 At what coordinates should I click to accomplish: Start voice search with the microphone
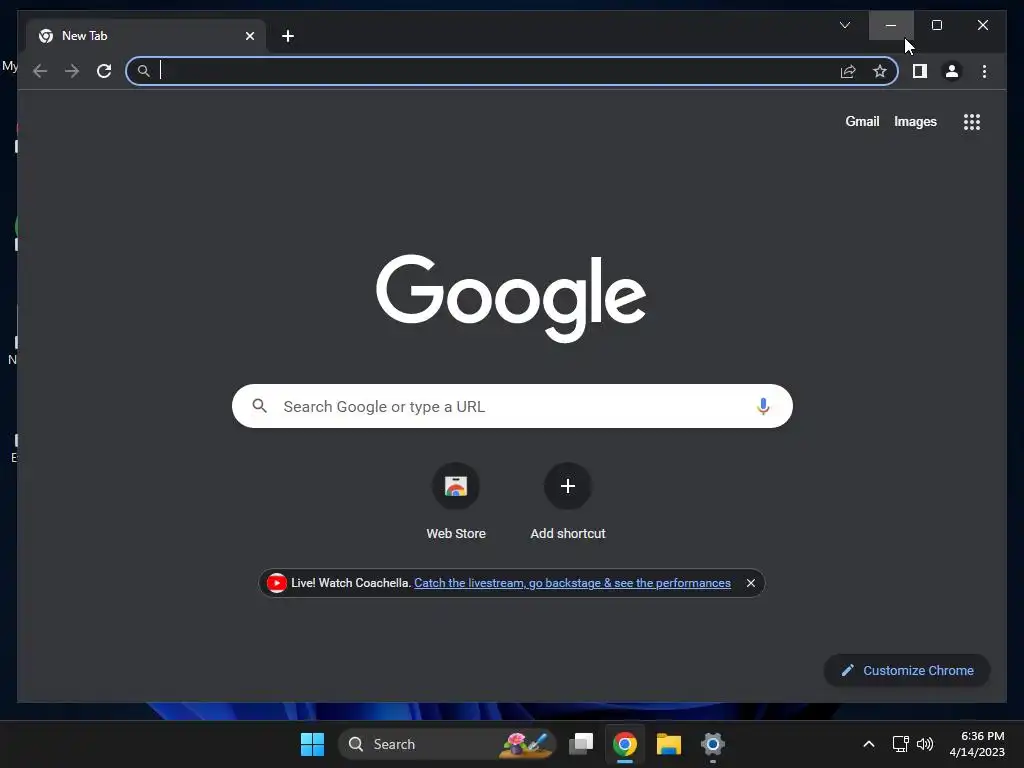(x=763, y=406)
